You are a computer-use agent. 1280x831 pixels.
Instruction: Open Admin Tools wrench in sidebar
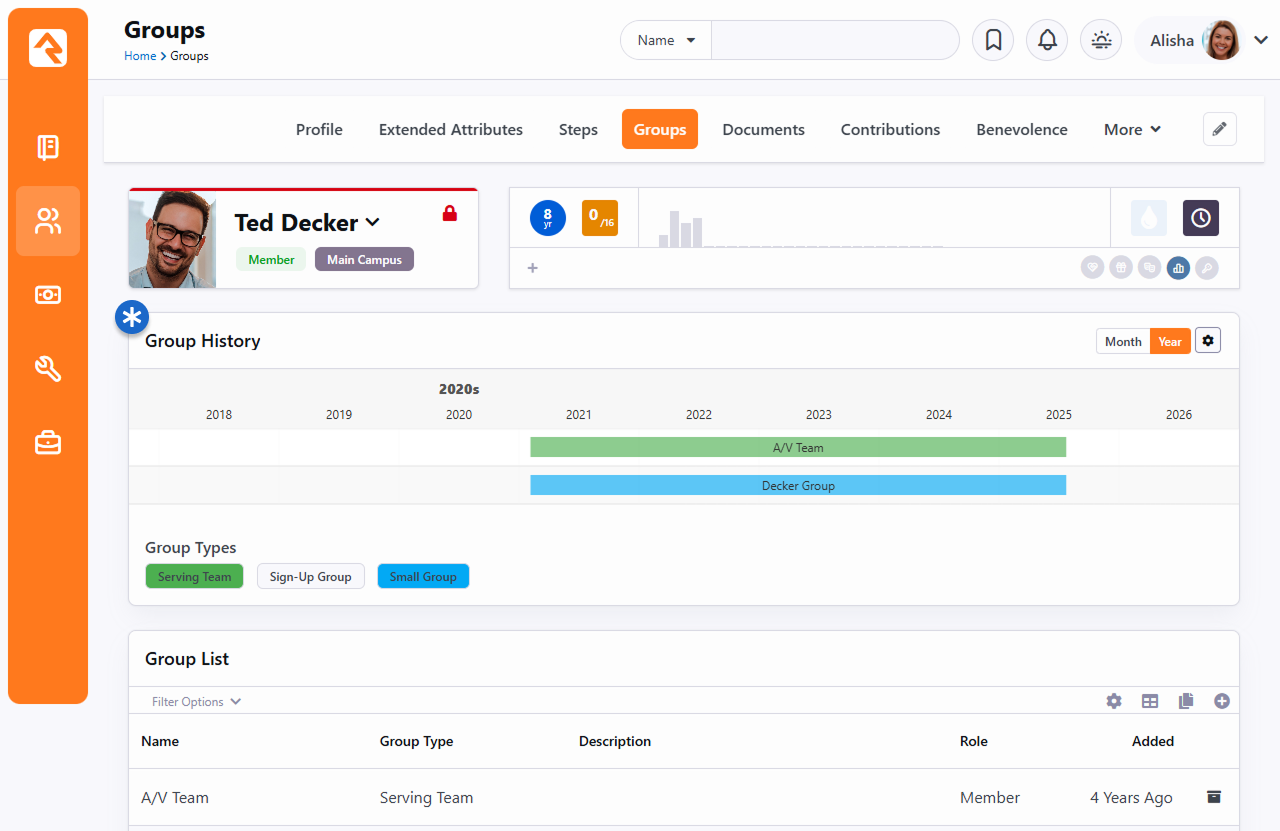[x=48, y=369]
